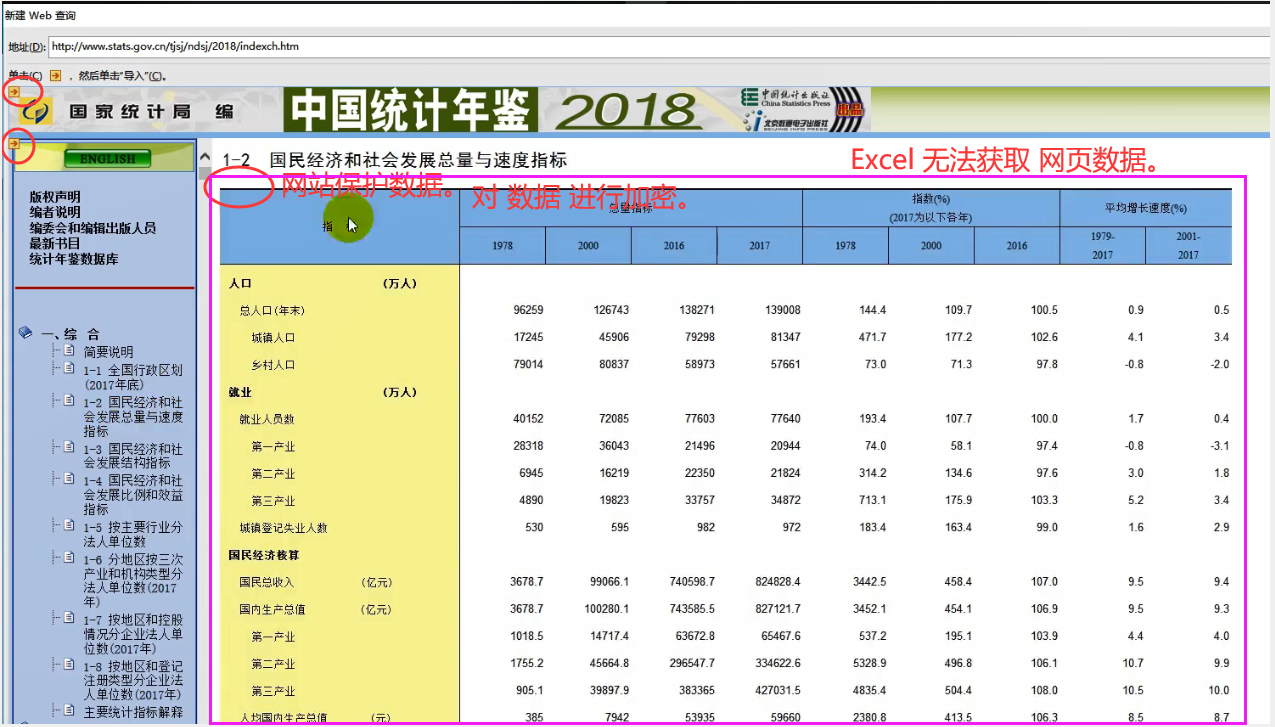Click the yellow arrow beside the bureau logo
Viewport: 1275px width, 727px height.
pyautogui.click(x=14, y=92)
